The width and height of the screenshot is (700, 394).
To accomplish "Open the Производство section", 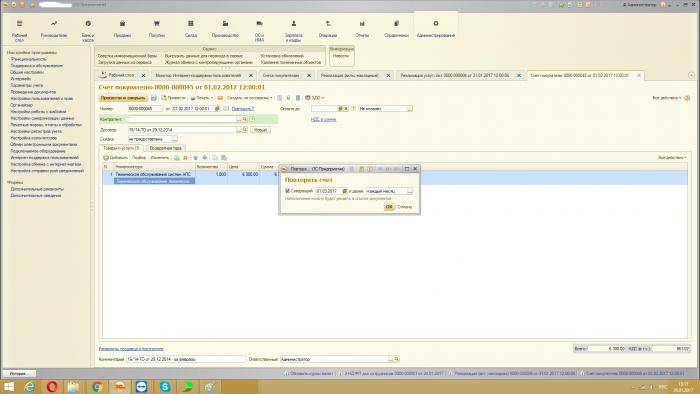I will [225, 29].
